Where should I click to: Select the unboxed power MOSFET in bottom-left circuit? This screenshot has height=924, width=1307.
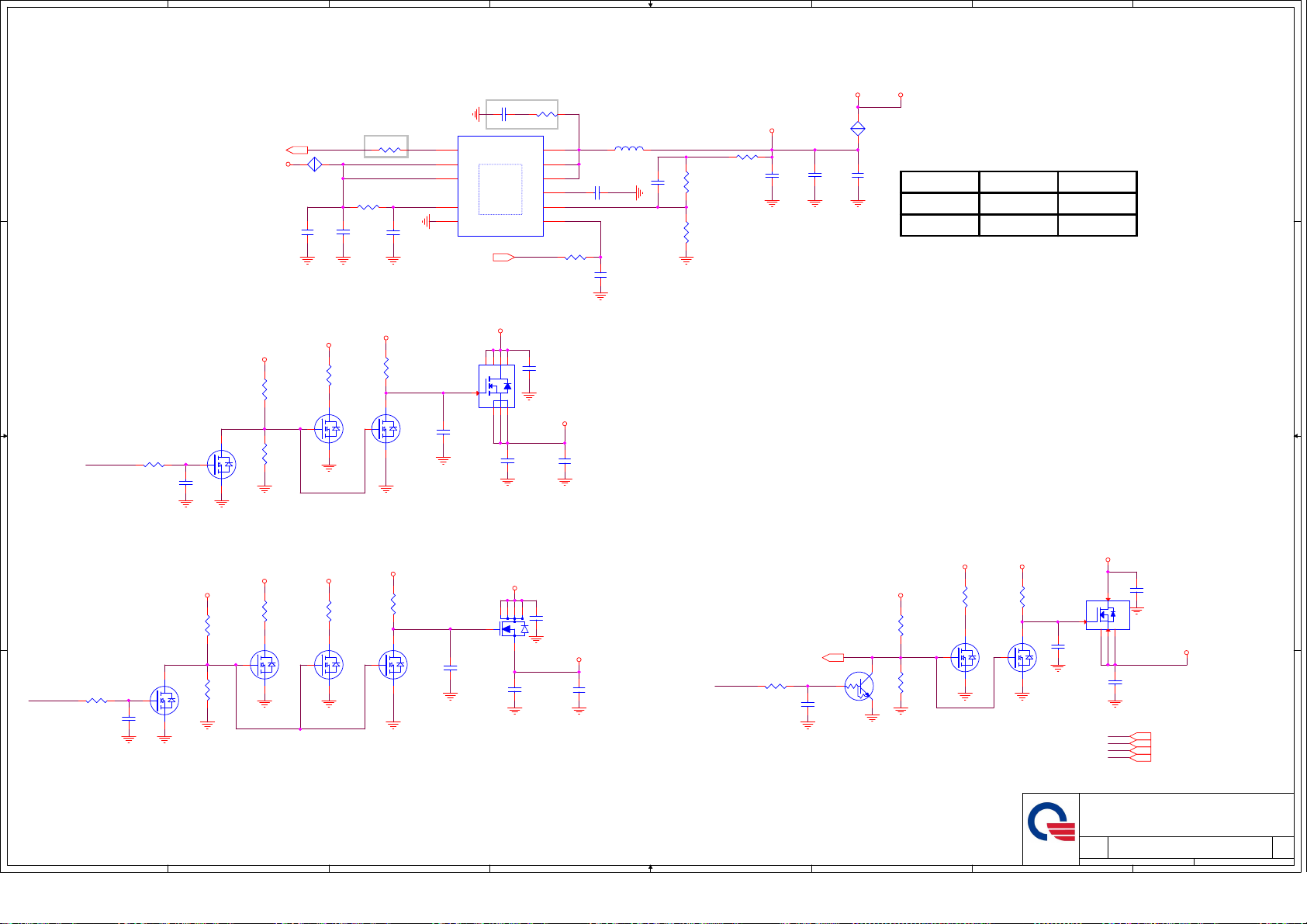513,629
